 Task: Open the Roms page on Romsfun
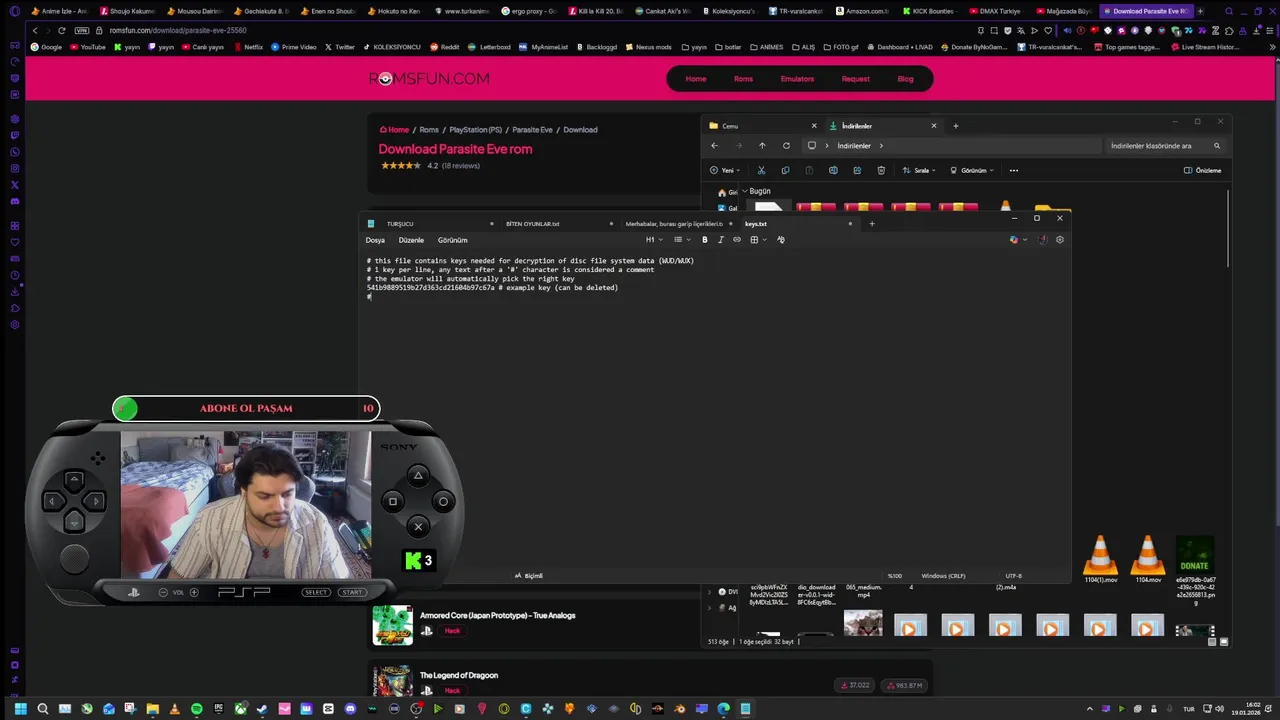tap(743, 79)
